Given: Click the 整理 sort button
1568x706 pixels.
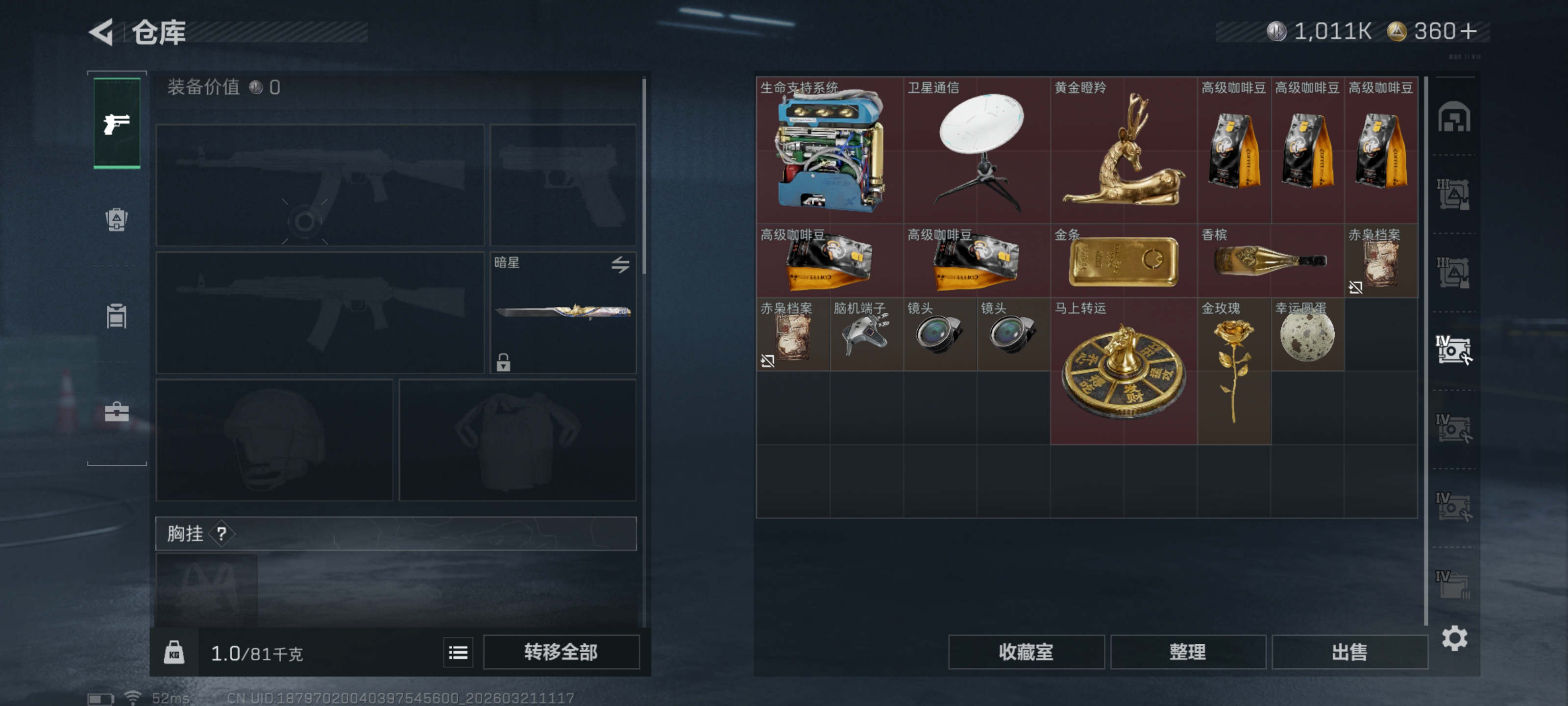Looking at the screenshot, I should (x=1188, y=653).
